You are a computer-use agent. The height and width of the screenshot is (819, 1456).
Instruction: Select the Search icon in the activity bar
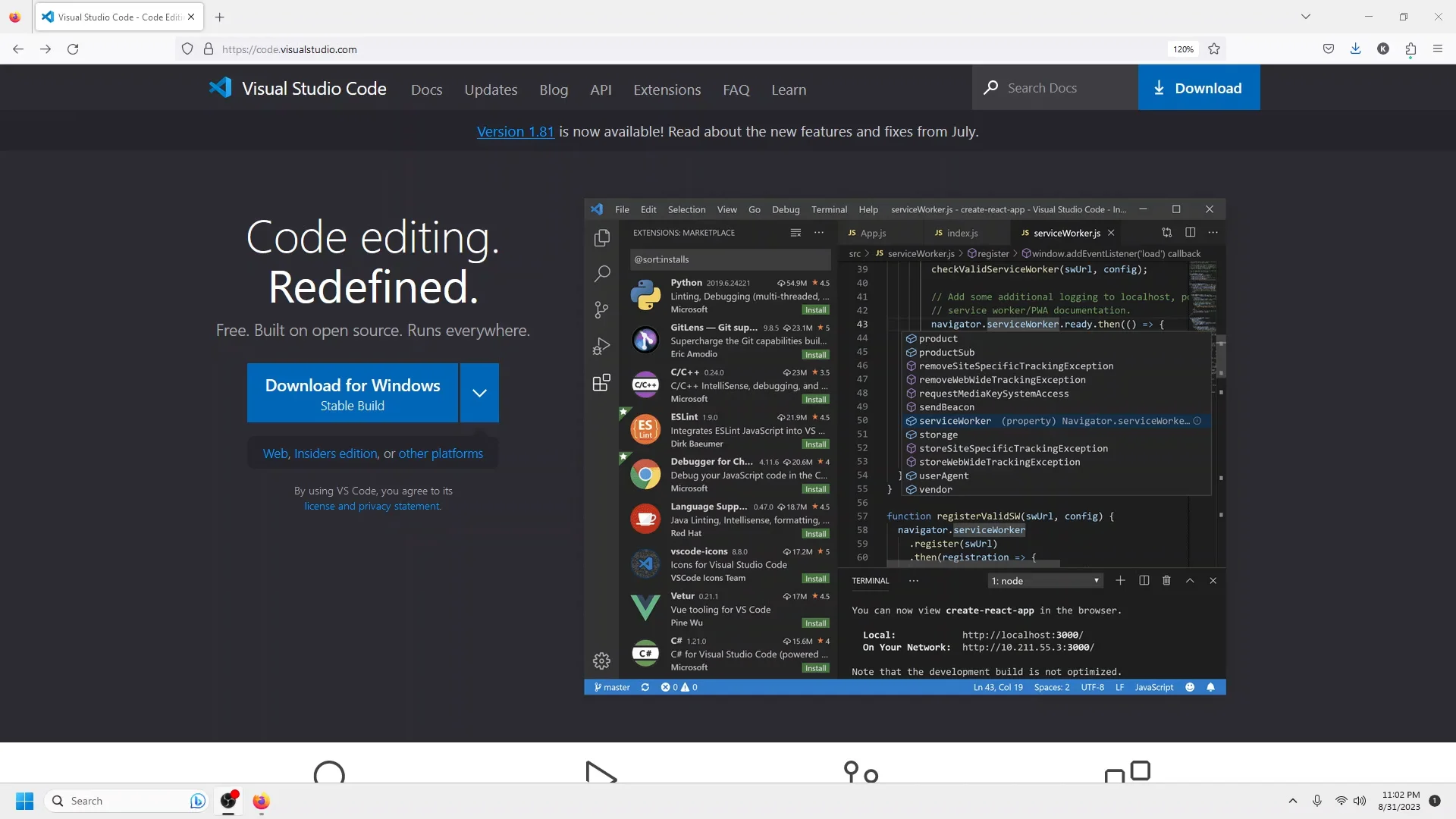pyautogui.click(x=601, y=274)
